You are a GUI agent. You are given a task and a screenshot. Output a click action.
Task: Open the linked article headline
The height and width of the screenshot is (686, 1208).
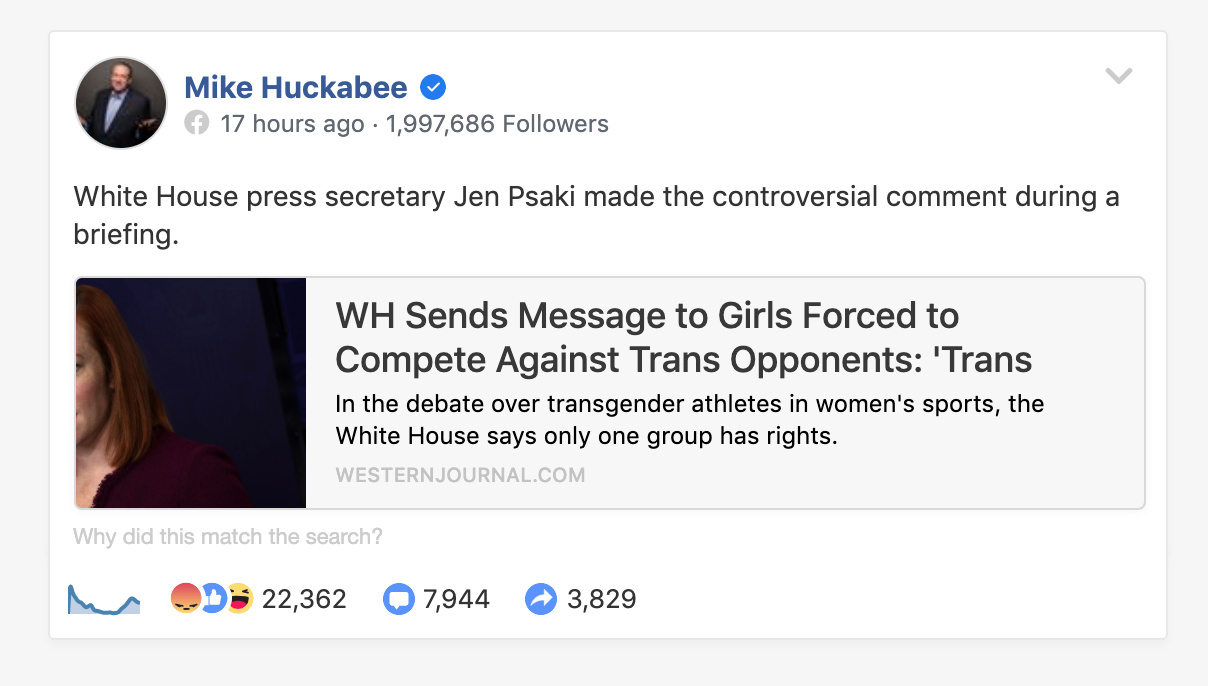point(647,337)
